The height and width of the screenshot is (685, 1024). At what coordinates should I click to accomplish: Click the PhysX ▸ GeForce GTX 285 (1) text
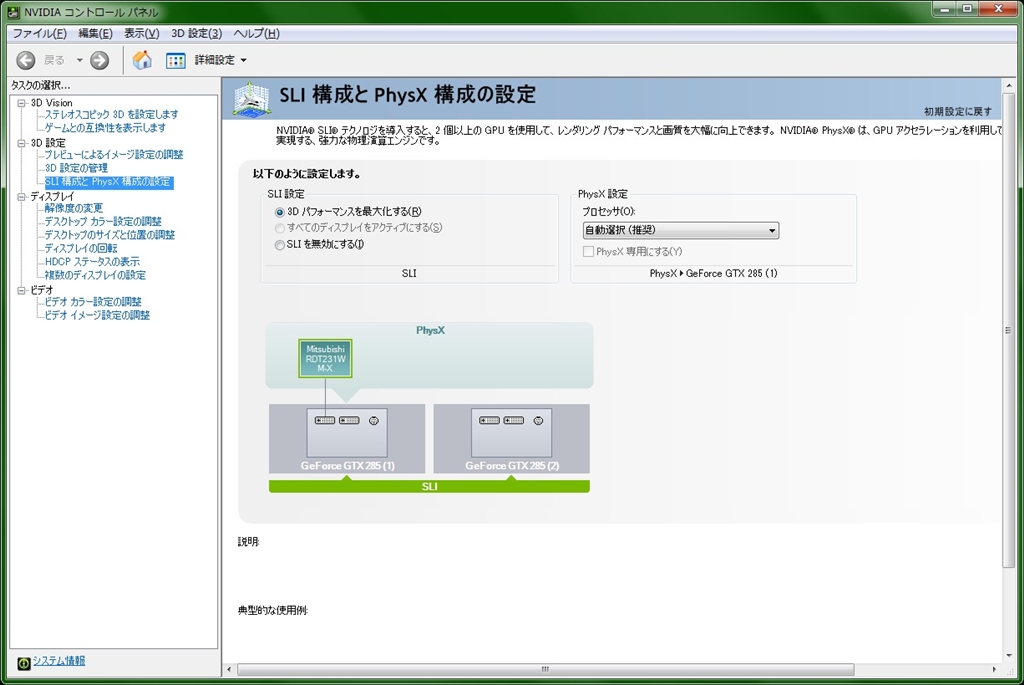click(x=713, y=274)
